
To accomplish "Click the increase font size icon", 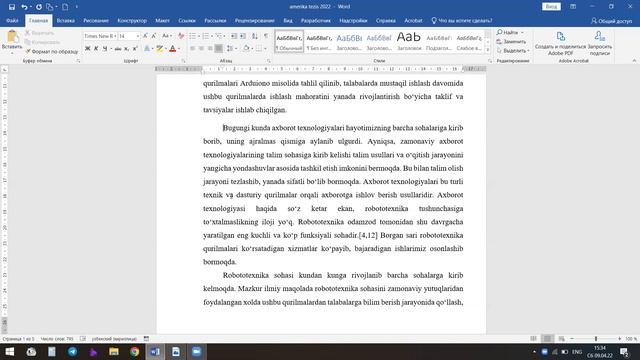I will 145,36.
